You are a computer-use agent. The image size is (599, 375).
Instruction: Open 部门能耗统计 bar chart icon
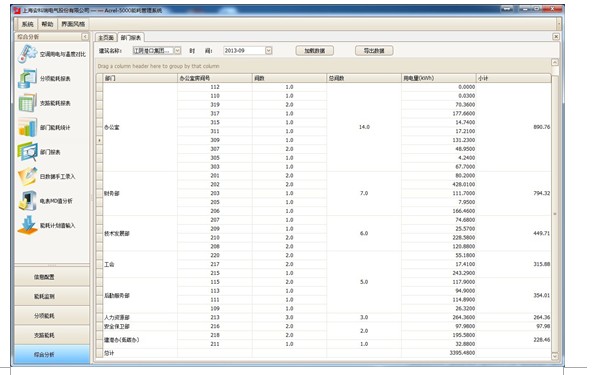point(28,128)
